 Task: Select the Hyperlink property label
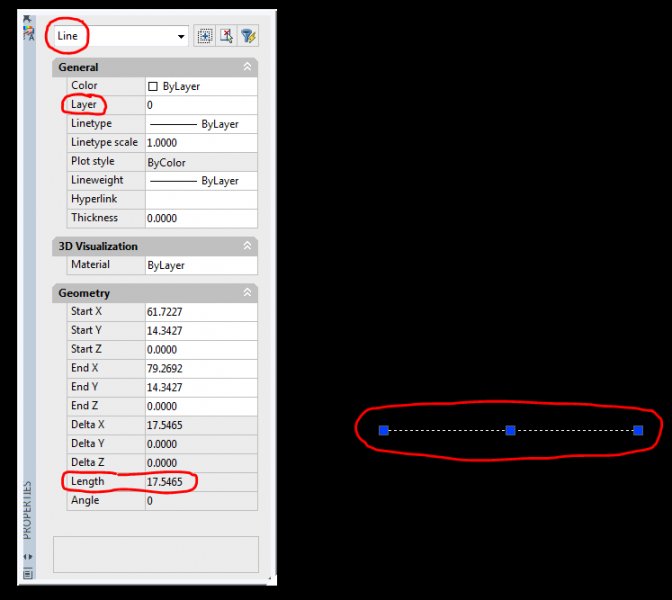pos(94,199)
